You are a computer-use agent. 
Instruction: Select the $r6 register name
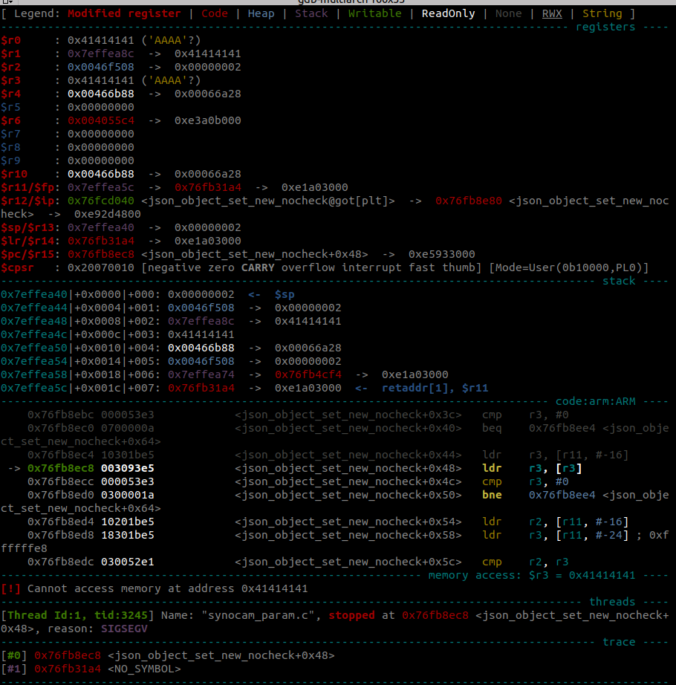point(11,120)
